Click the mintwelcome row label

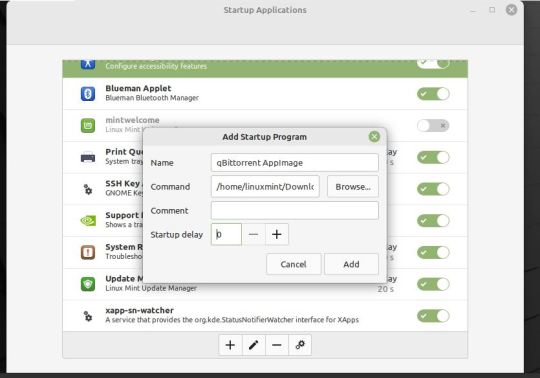(132, 120)
